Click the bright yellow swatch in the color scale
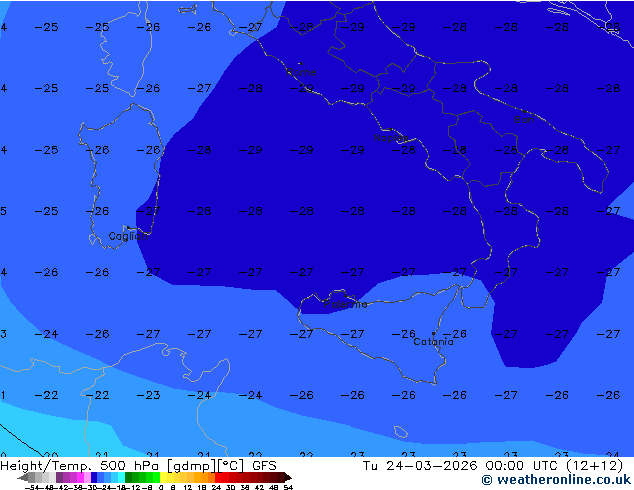634x490 pixels. pos(163,477)
